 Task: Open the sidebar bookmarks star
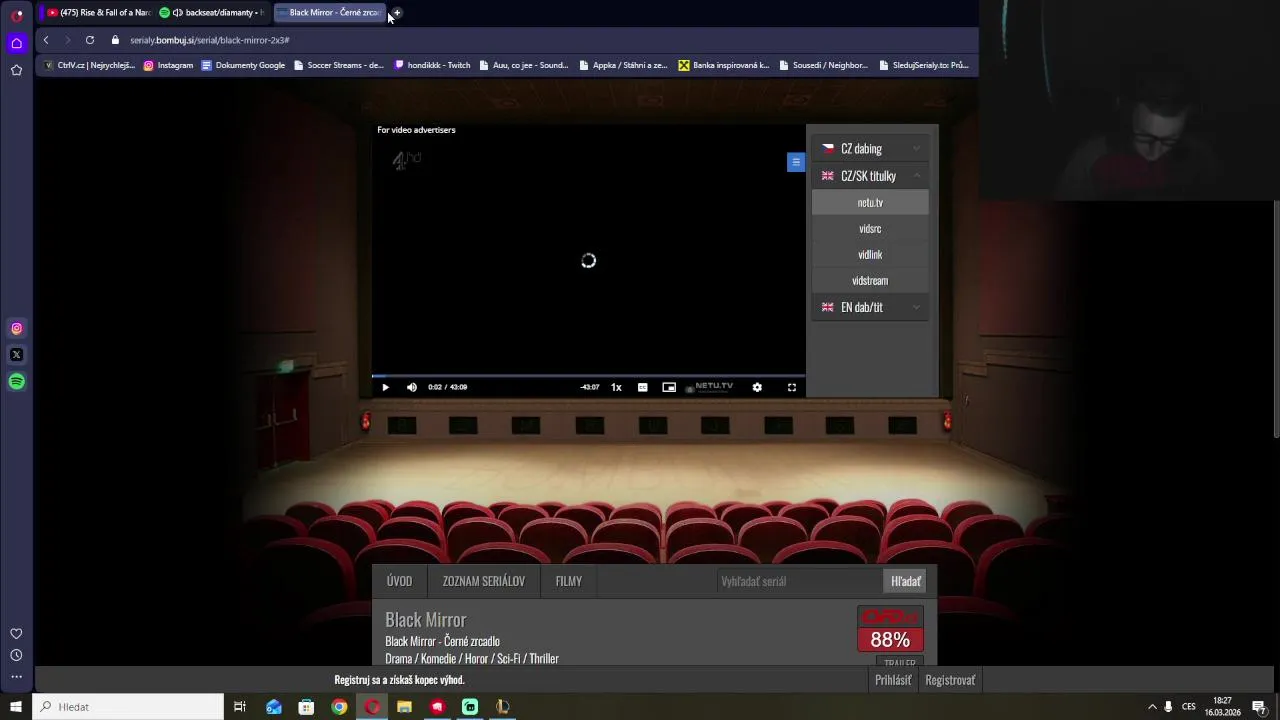[x=16, y=70]
